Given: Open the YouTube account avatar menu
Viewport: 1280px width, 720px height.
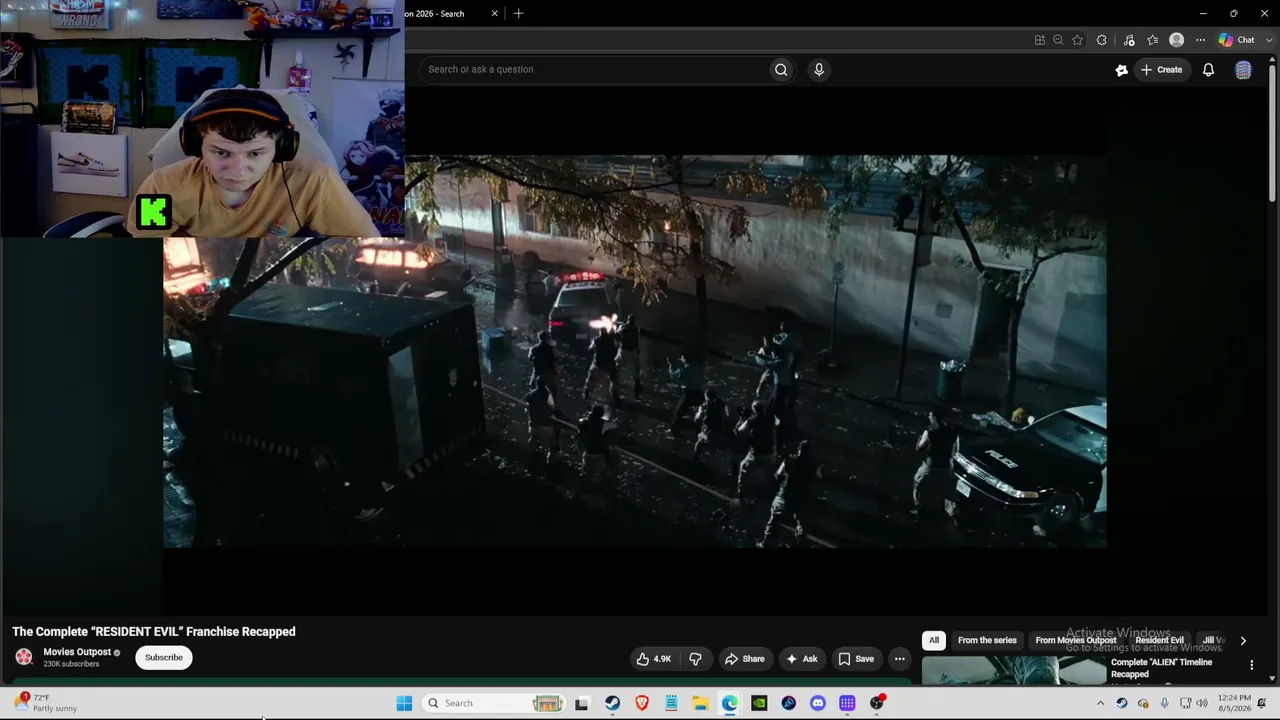Looking at the screenshot, I should coord(1243,70).
